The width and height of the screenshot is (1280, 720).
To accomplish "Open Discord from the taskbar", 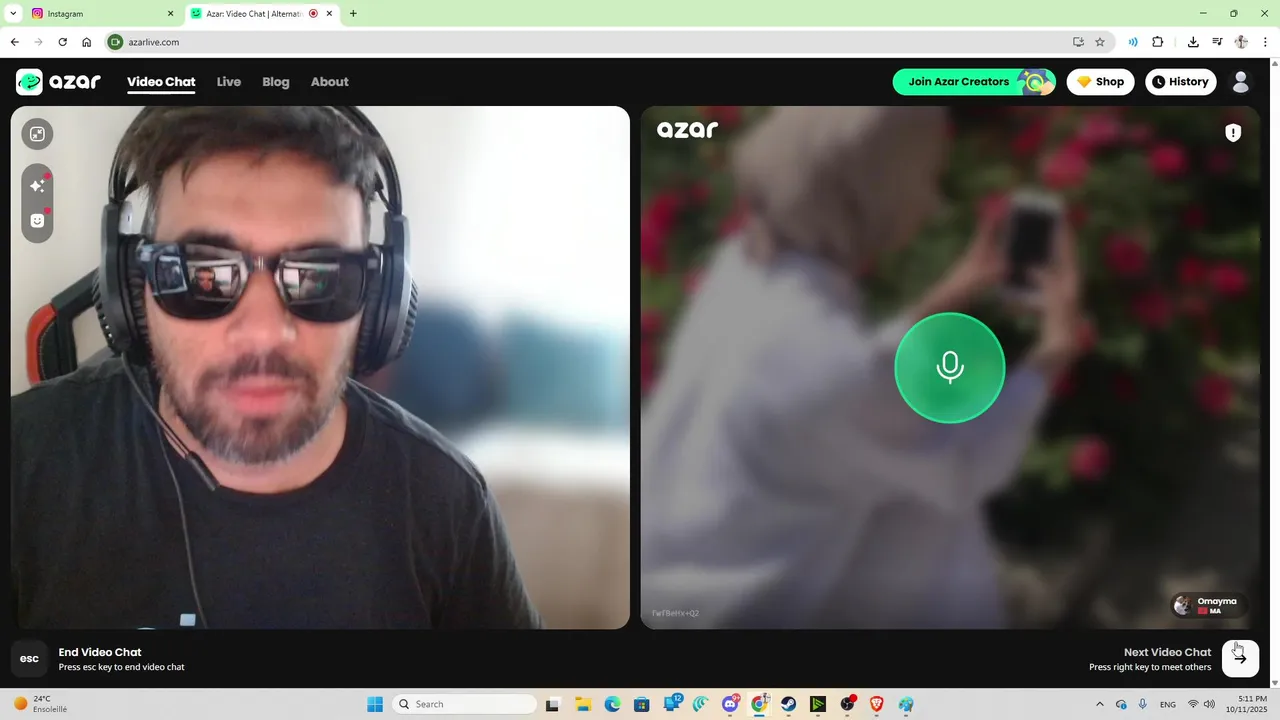I will [731, 704].
